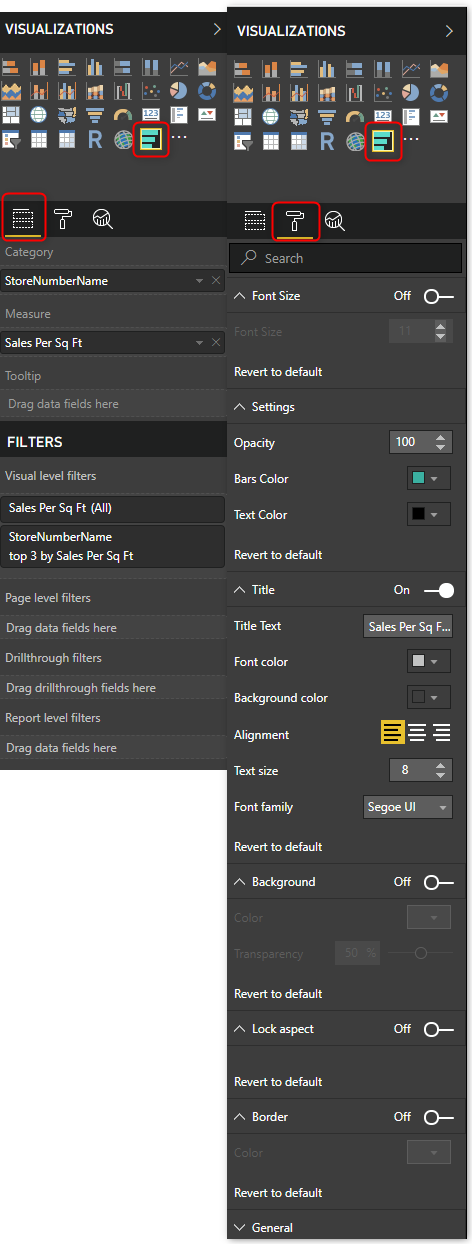Set title alignment to center
Viewport: 472px width, 1244px height.
click(x=417, y=734)
